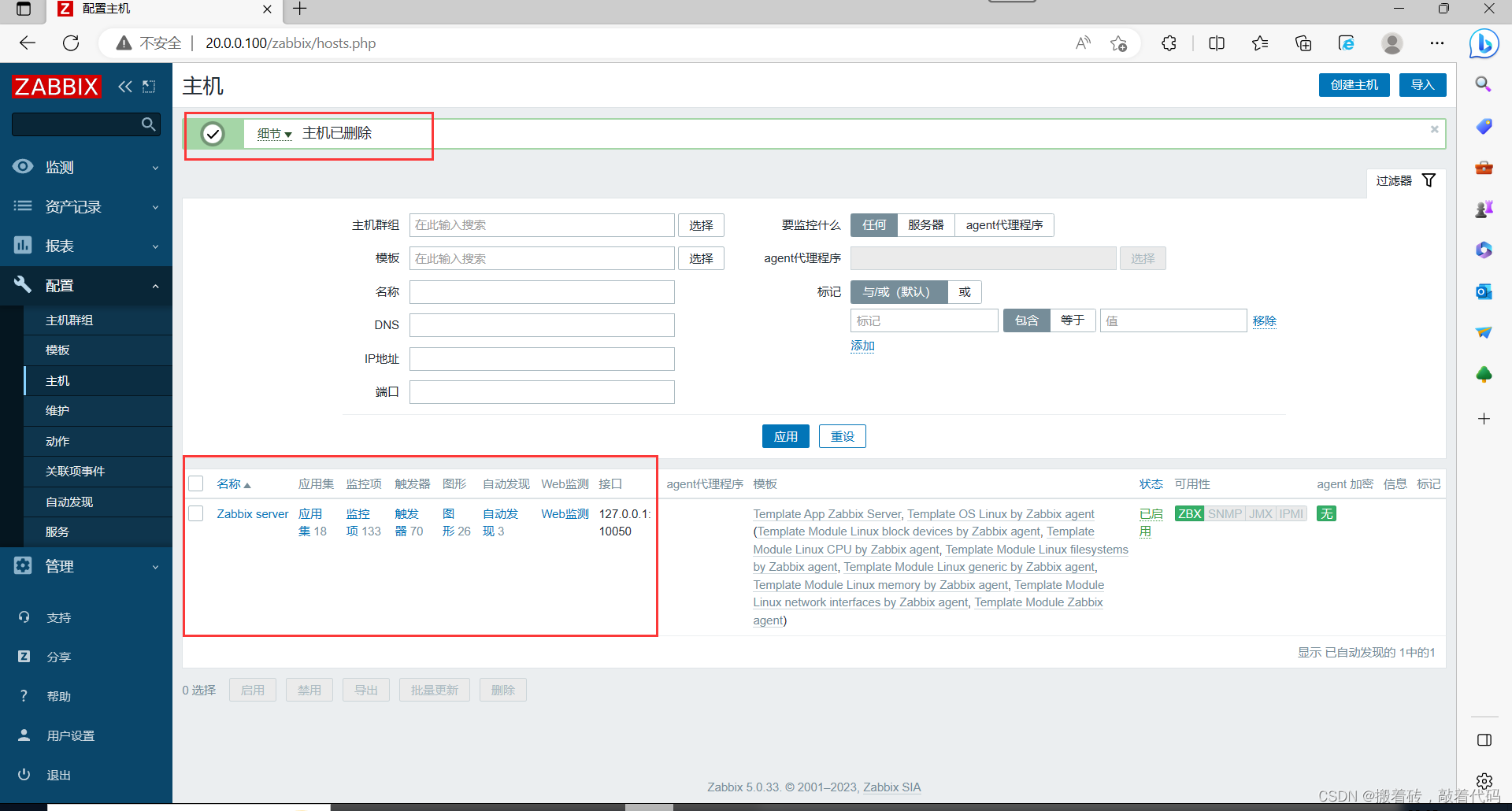Refresh the browser page
This screenshot has height=811, width=1512.
(71, 43)
